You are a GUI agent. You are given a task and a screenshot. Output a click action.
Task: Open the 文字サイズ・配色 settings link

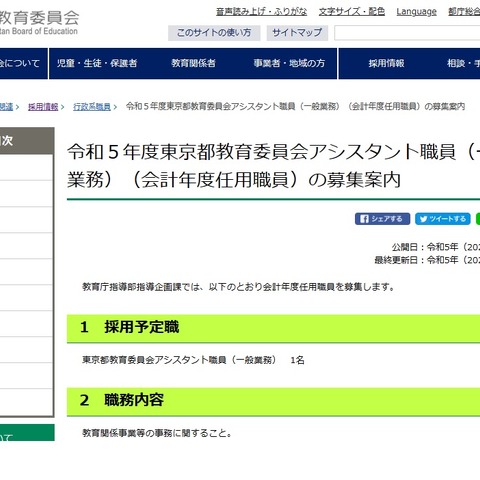(x=352, y=12)
